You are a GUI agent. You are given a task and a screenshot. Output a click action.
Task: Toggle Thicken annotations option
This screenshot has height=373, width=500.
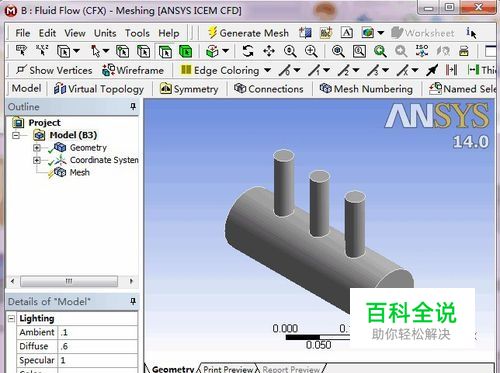(x=482, y=70)
